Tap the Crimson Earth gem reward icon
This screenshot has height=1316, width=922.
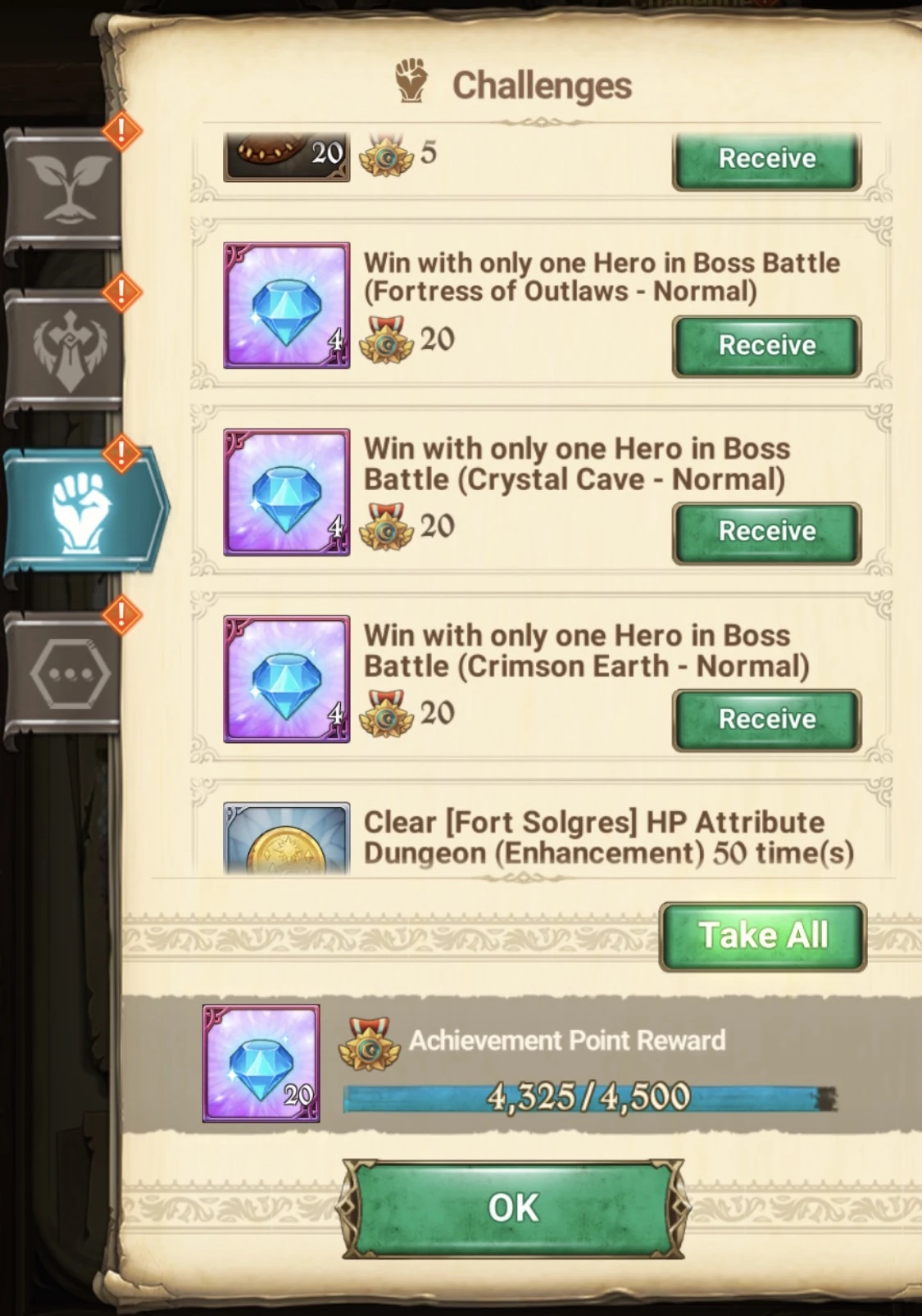(287, 679)
